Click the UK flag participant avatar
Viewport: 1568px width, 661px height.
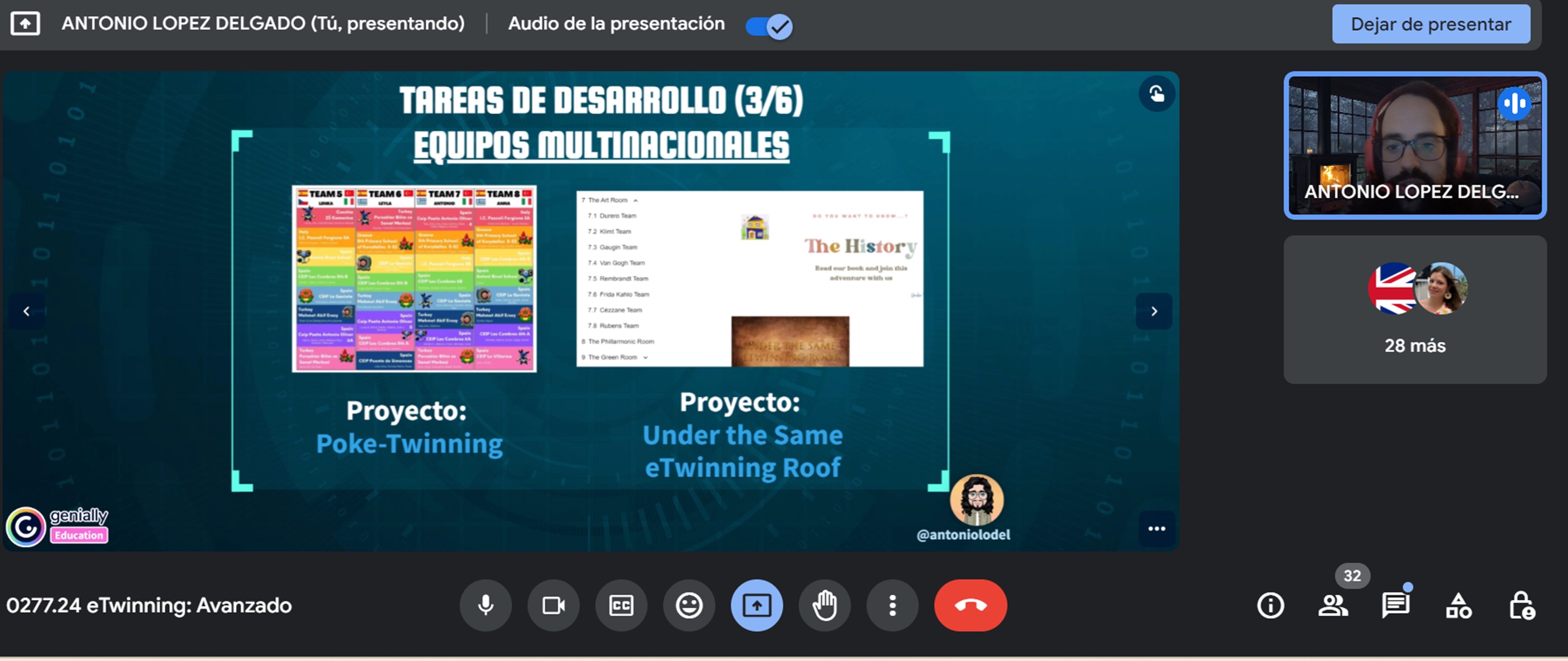point(1392,288)
